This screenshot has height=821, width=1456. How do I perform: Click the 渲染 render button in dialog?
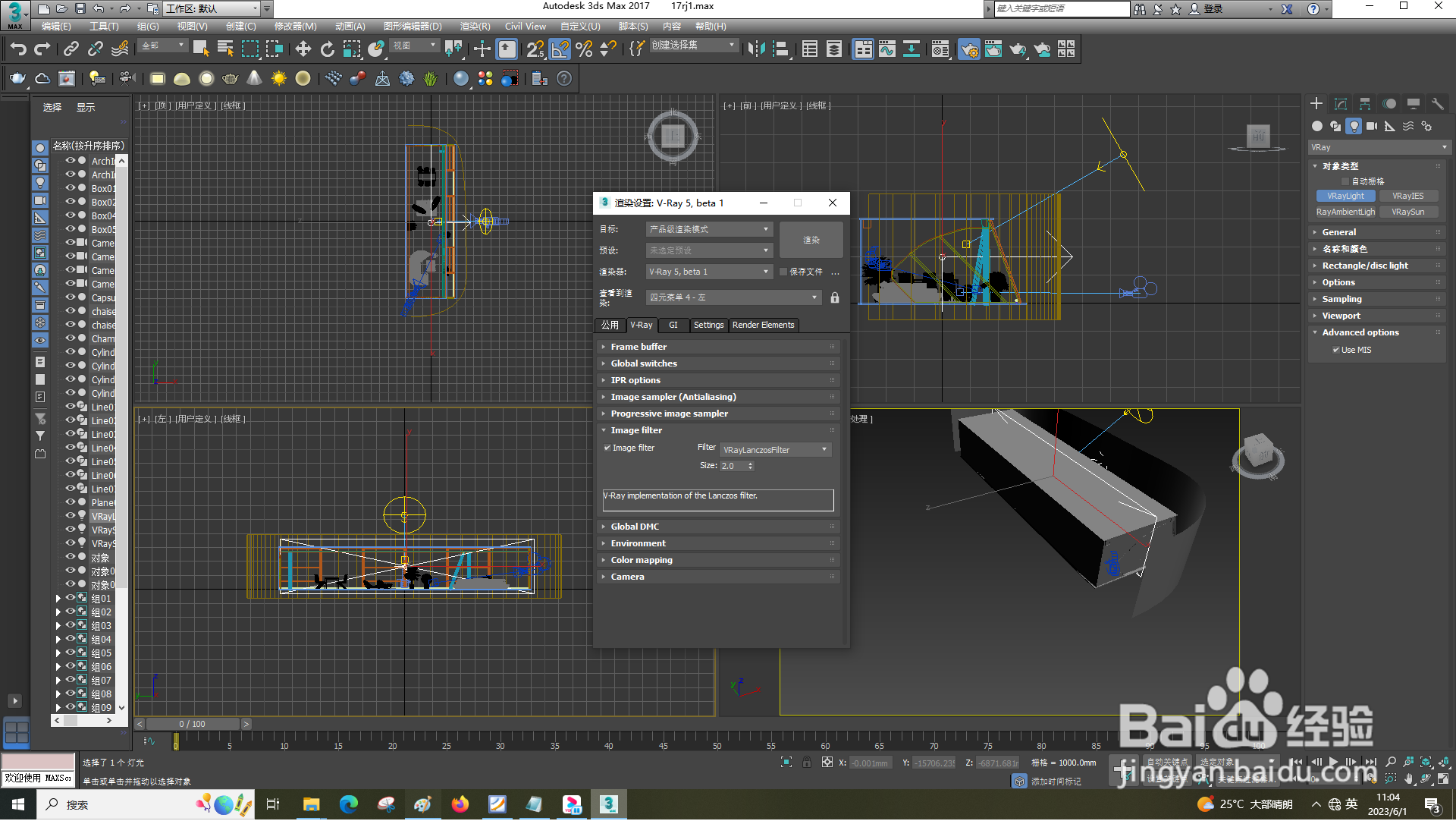click(811, 240)
